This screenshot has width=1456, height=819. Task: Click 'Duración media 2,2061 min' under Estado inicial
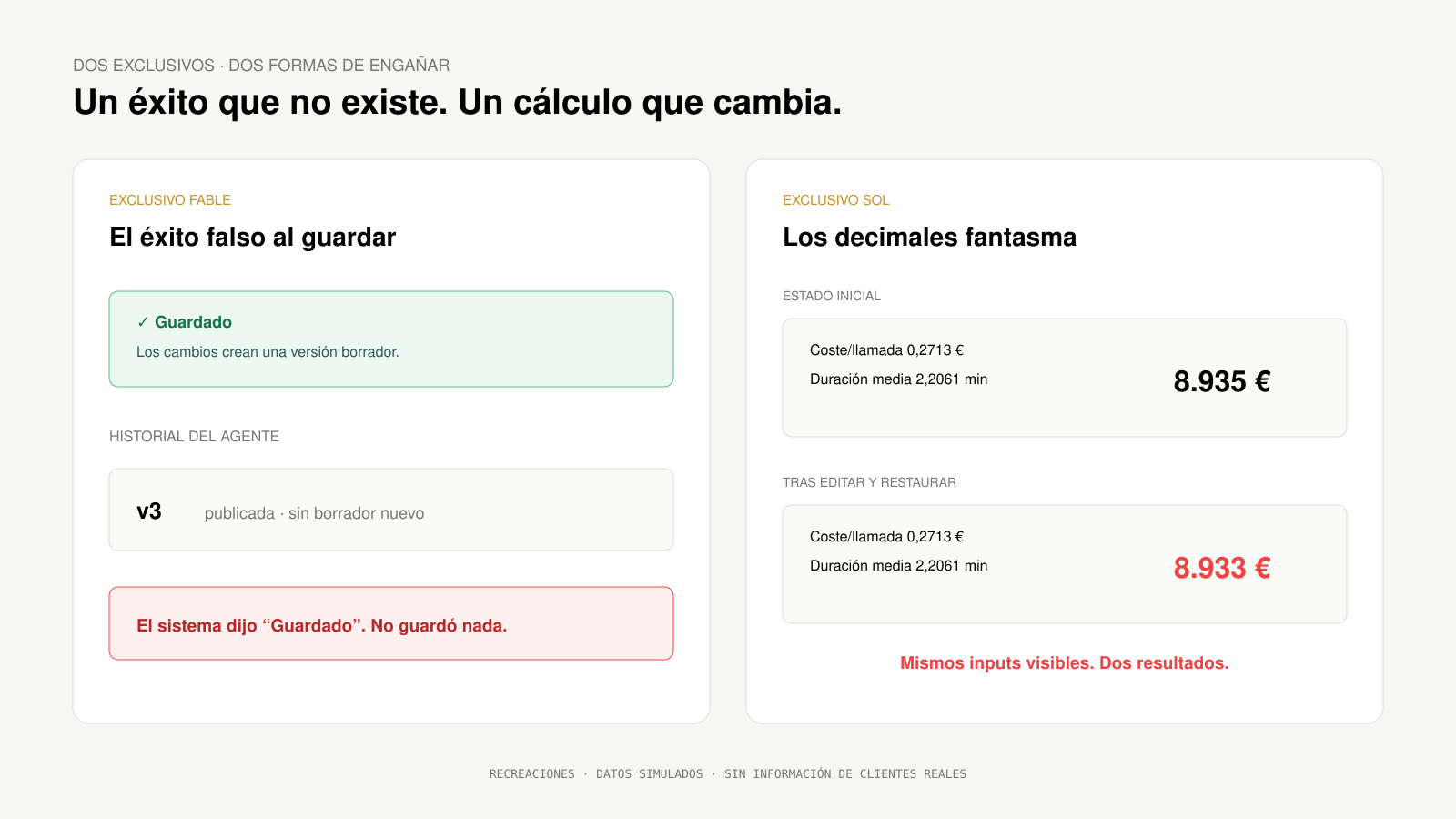click(899, 379)
